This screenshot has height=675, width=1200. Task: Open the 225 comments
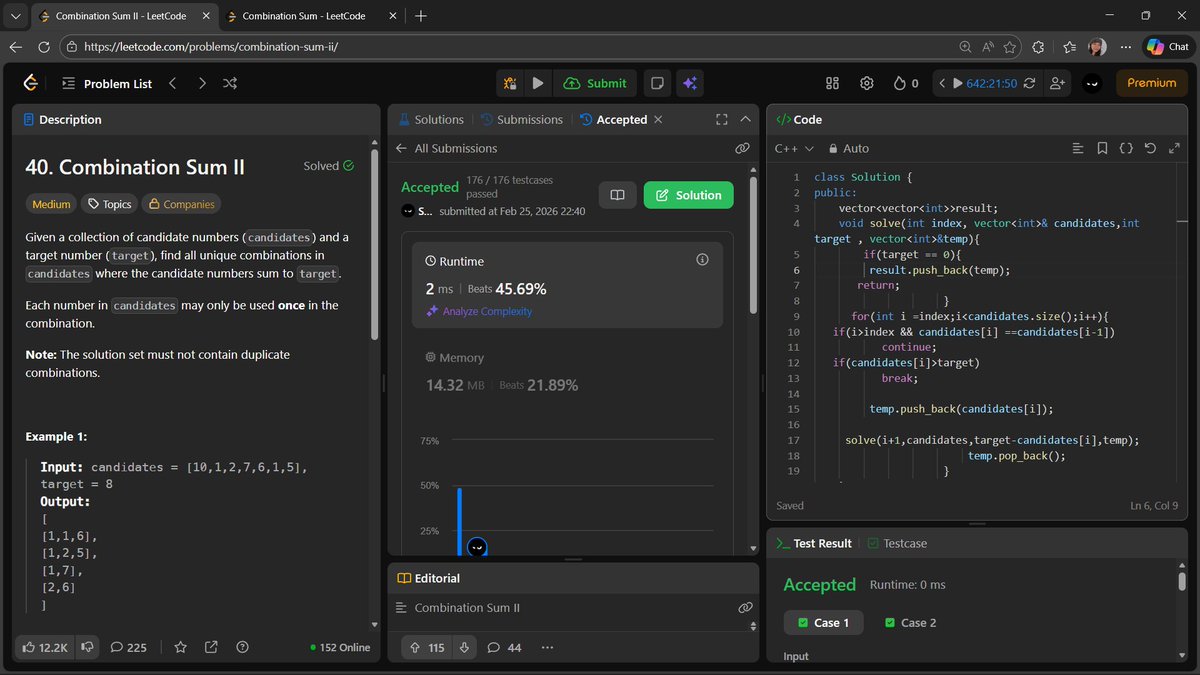[128, 647]
